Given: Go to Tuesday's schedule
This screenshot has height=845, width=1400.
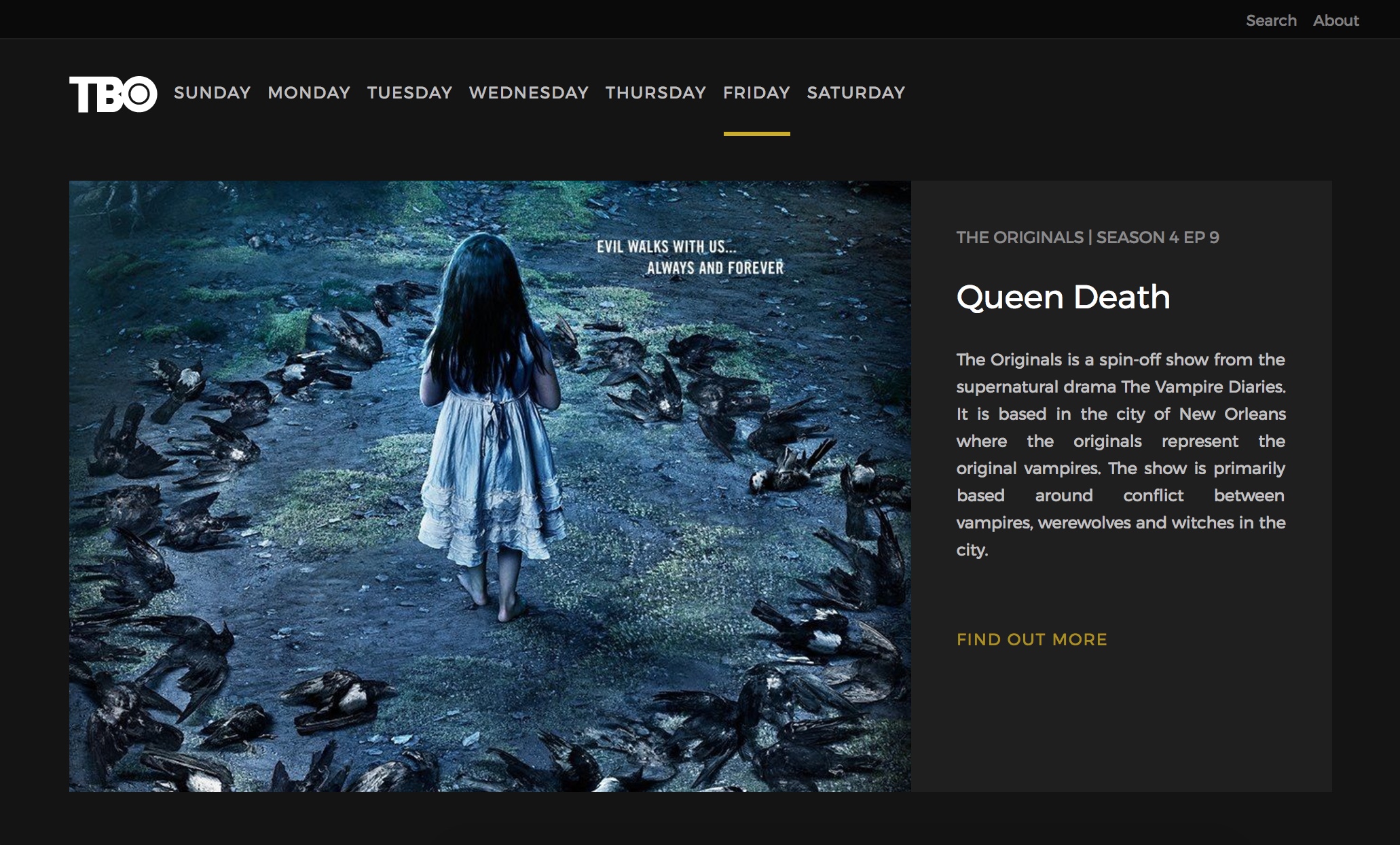Looking at the screenshot, I should (409, 92).
